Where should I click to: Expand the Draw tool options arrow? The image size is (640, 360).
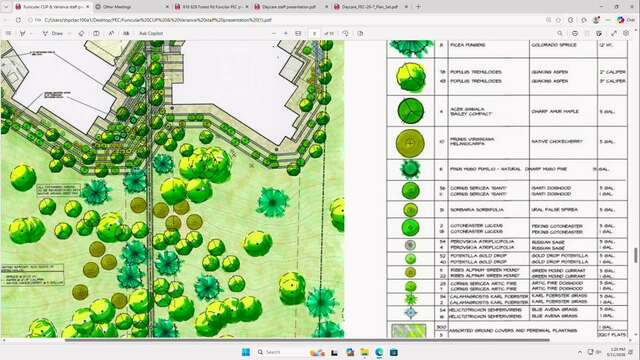70,33
